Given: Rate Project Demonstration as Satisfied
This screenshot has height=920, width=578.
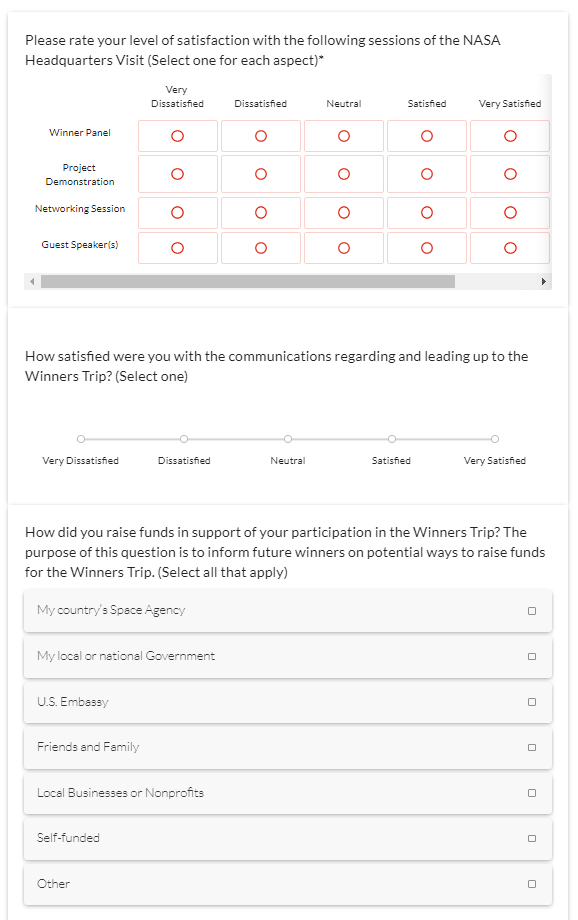Looking at the screenshot, I should [427, 174].
